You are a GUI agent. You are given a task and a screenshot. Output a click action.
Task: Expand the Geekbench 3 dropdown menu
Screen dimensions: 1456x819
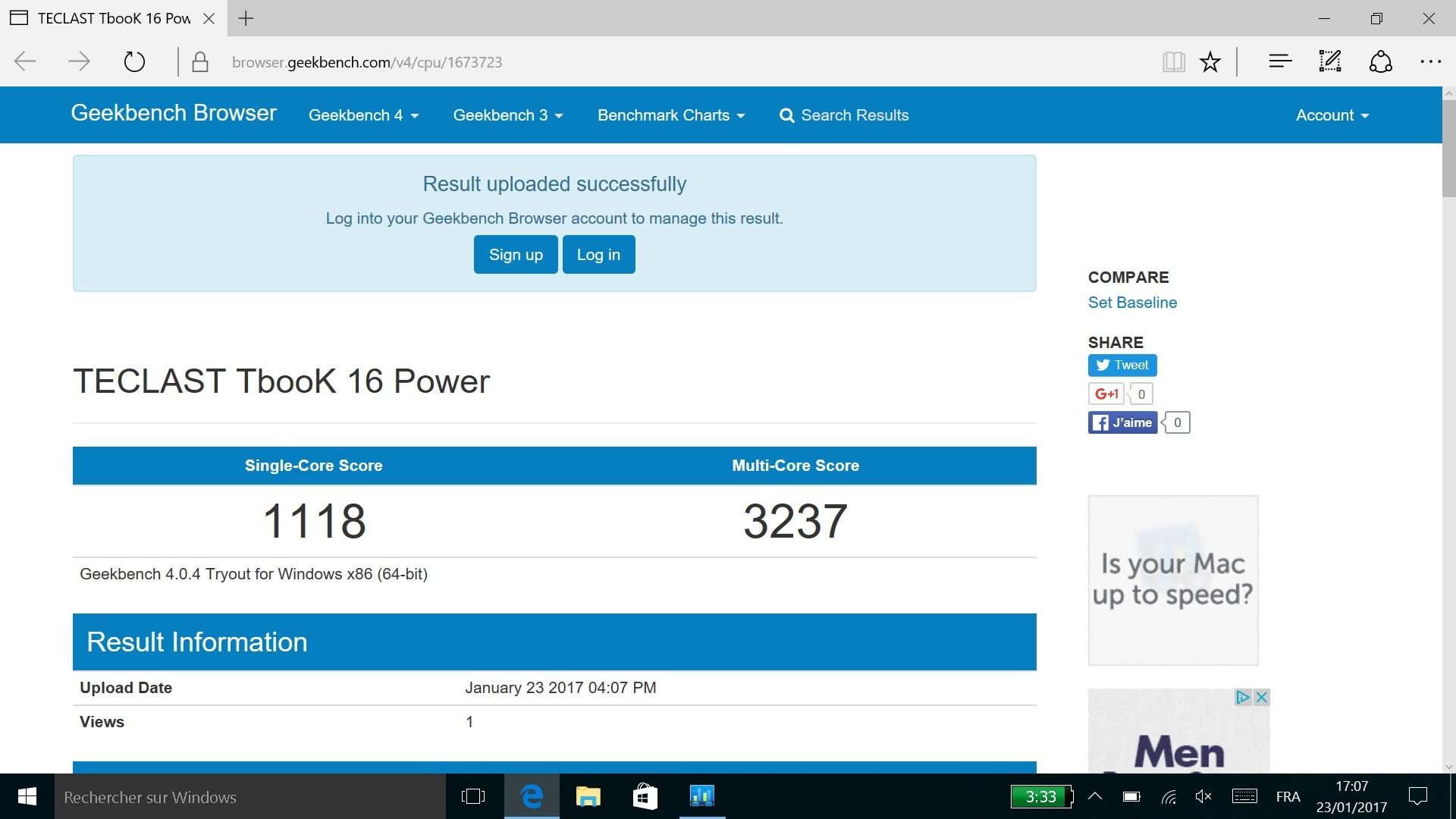pos(507,115)
